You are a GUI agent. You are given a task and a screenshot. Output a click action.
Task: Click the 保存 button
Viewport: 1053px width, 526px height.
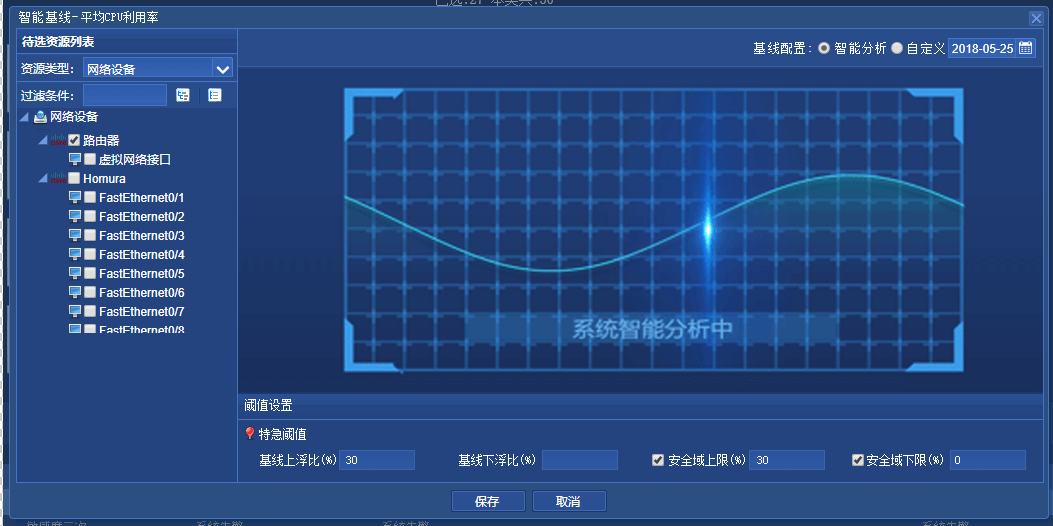pyautogui.click(x=488, y=501)
